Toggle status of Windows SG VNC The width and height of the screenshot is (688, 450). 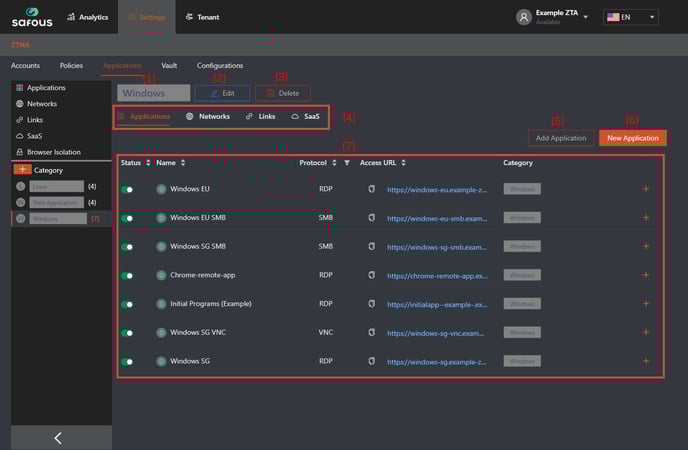coord(128,333)
